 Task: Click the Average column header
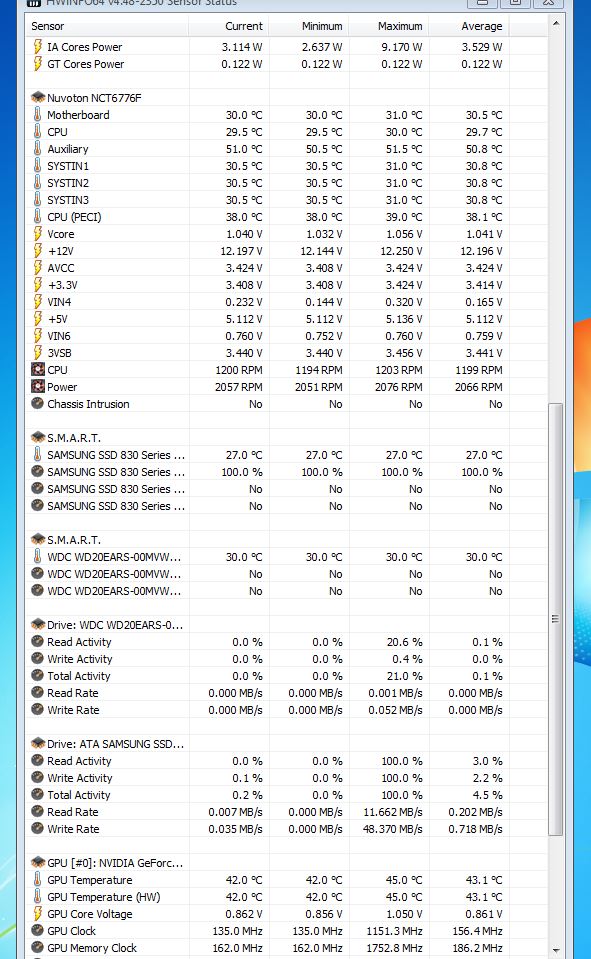coord(469,26)
